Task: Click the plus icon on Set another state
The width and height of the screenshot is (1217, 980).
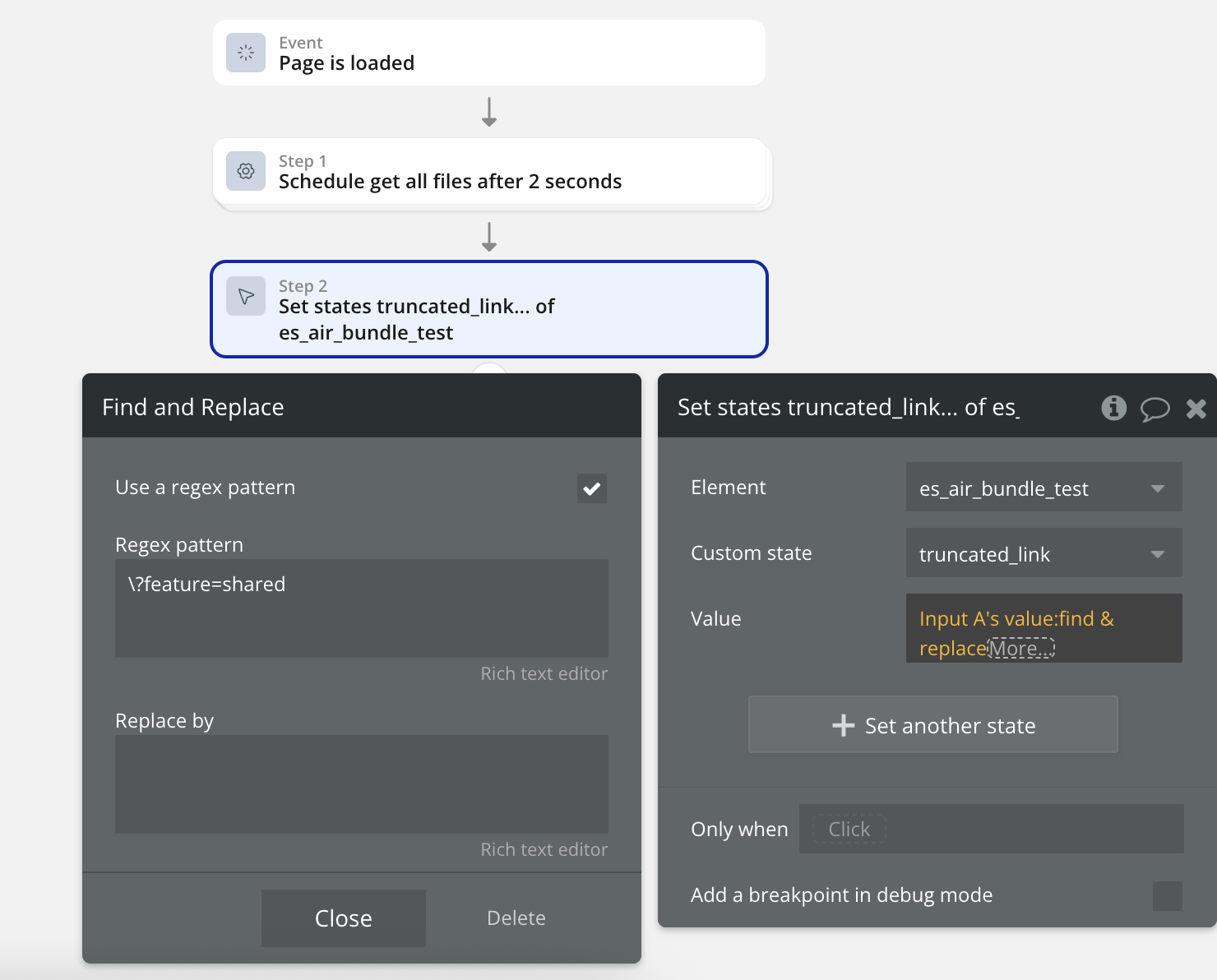Action: click(844, 725)
